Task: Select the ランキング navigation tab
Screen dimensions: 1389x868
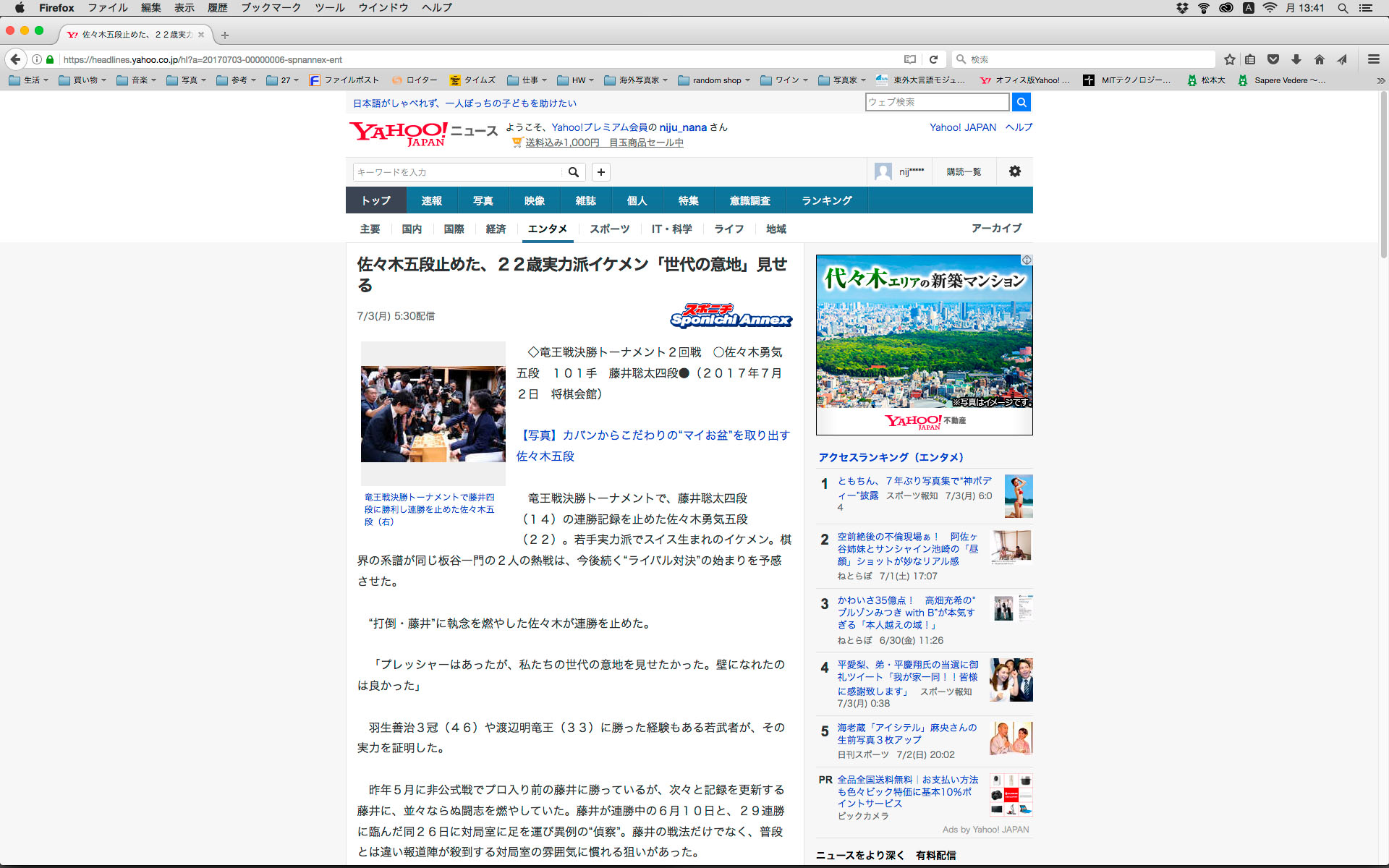Action: (x=826, y=200)
